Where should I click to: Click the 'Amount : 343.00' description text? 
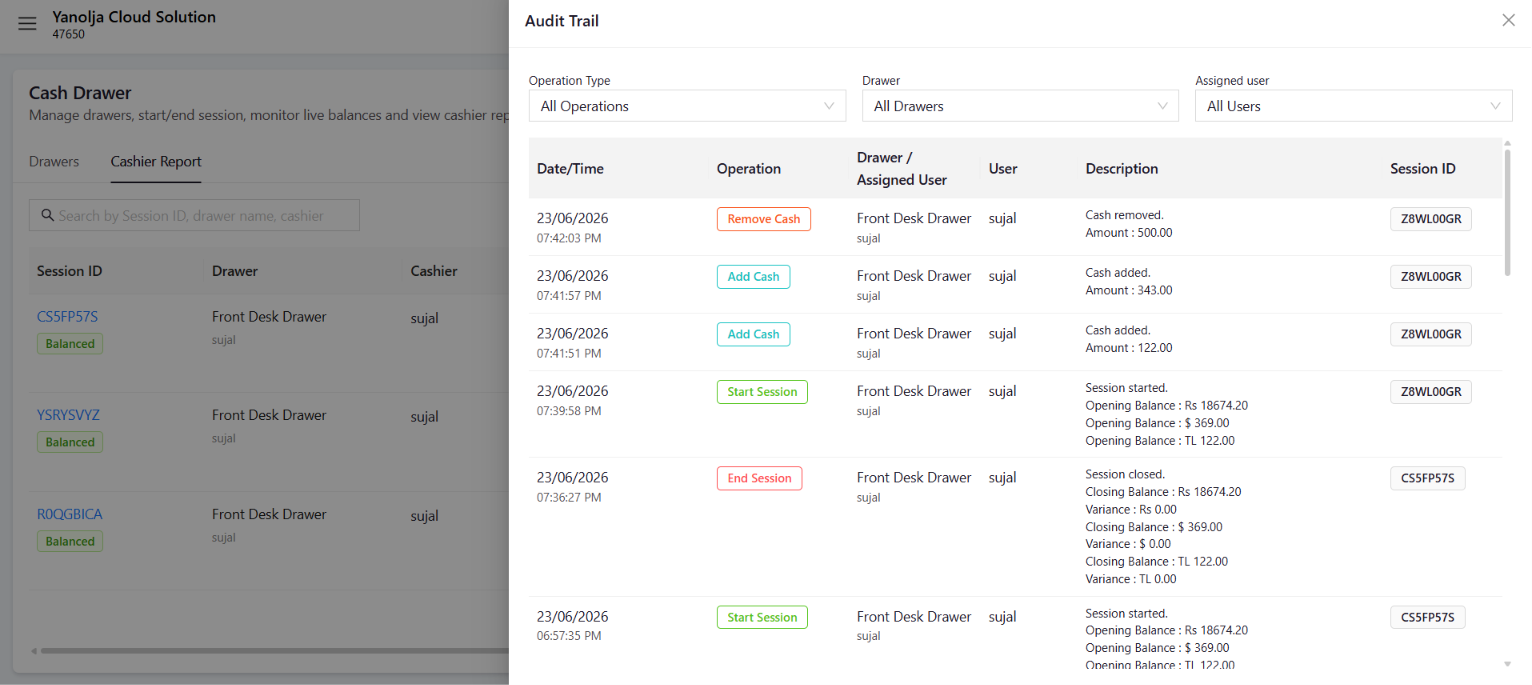tap(1128, 290)
